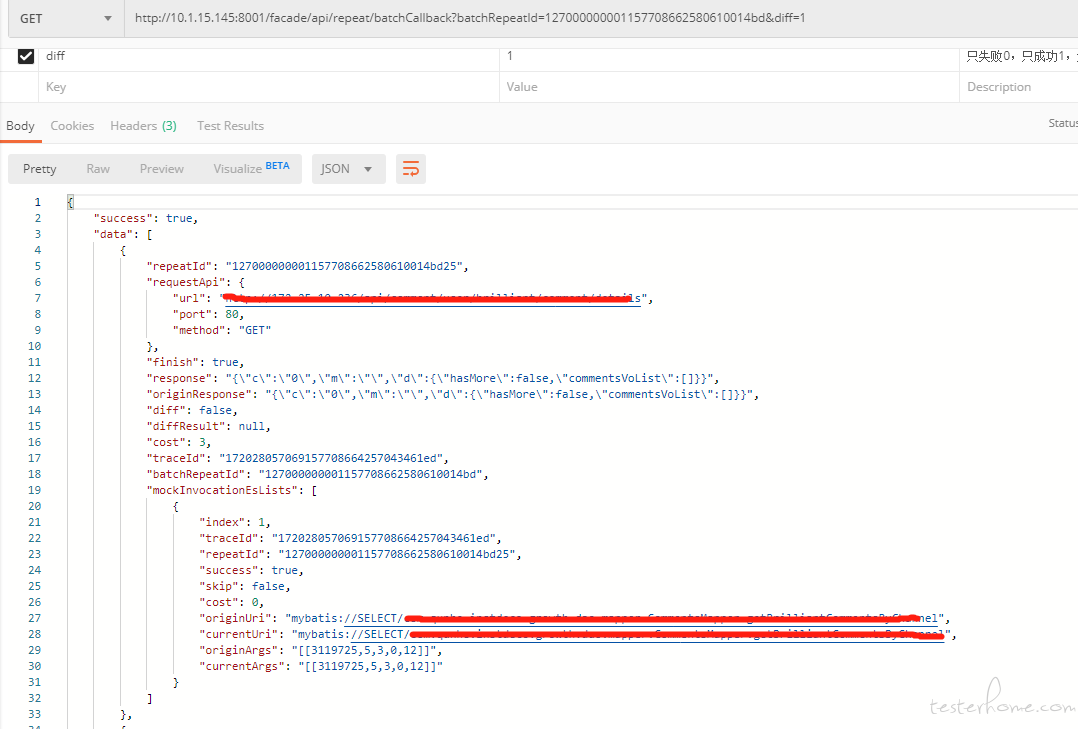Click the "requestApi": { line

pyautogui.click(x=195, y=282)
